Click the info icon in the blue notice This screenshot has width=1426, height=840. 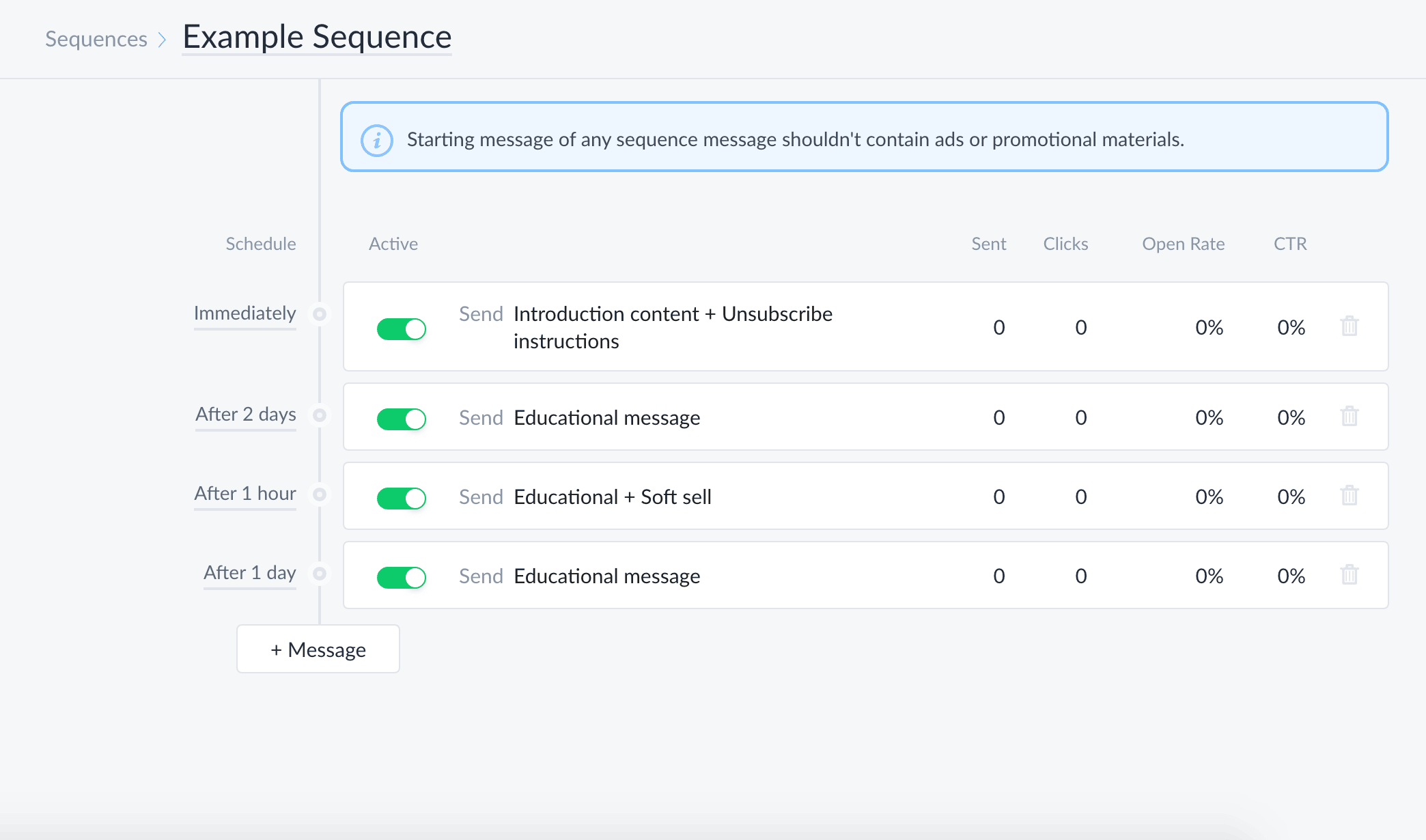point(377,141)
